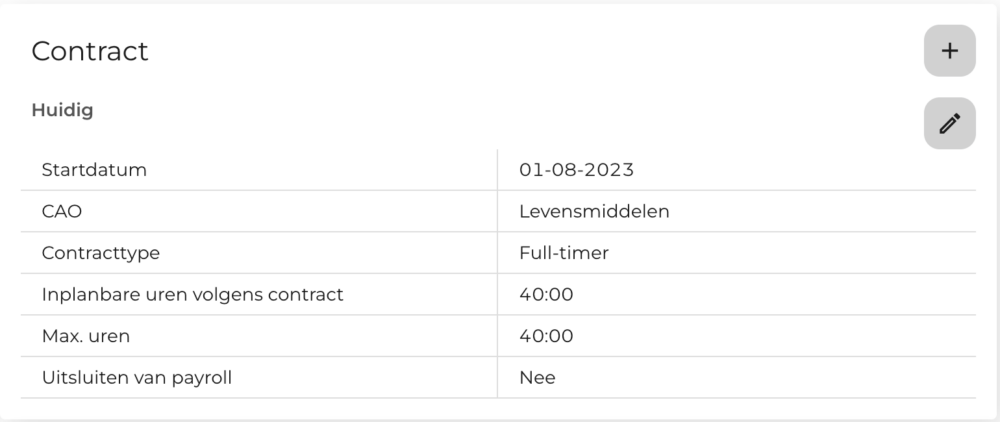
Task: Click the Inplanbare uren volgens contract label
Action: [x=192, y=295]
